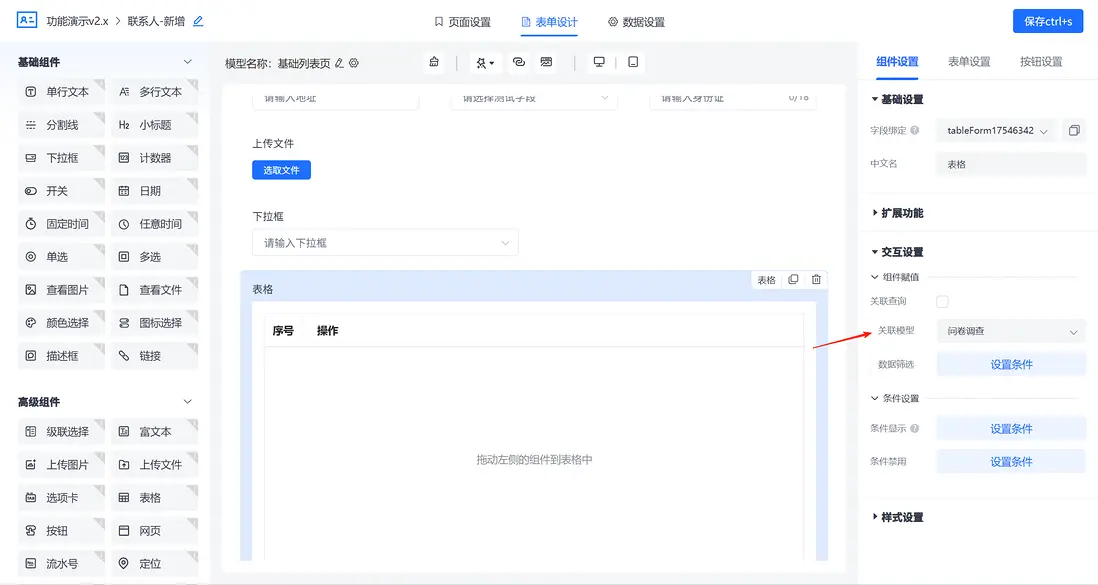Viewport: 1098px width, 585px height.
Task: Open PC preview with the monitor icon
Action: click(x=599, y=62)
